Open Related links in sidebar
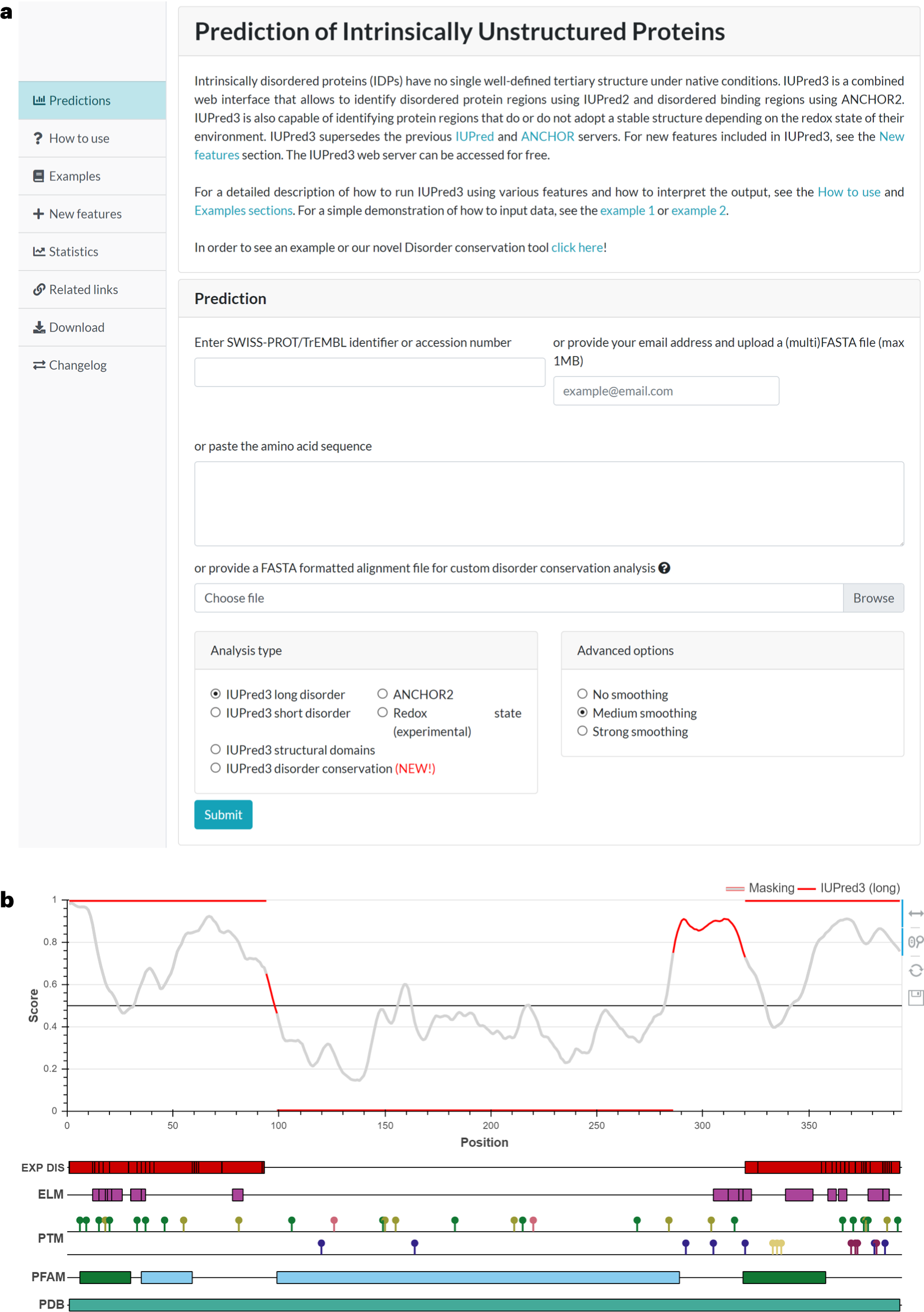The image size is (924, 1312). tap(92, 289)
